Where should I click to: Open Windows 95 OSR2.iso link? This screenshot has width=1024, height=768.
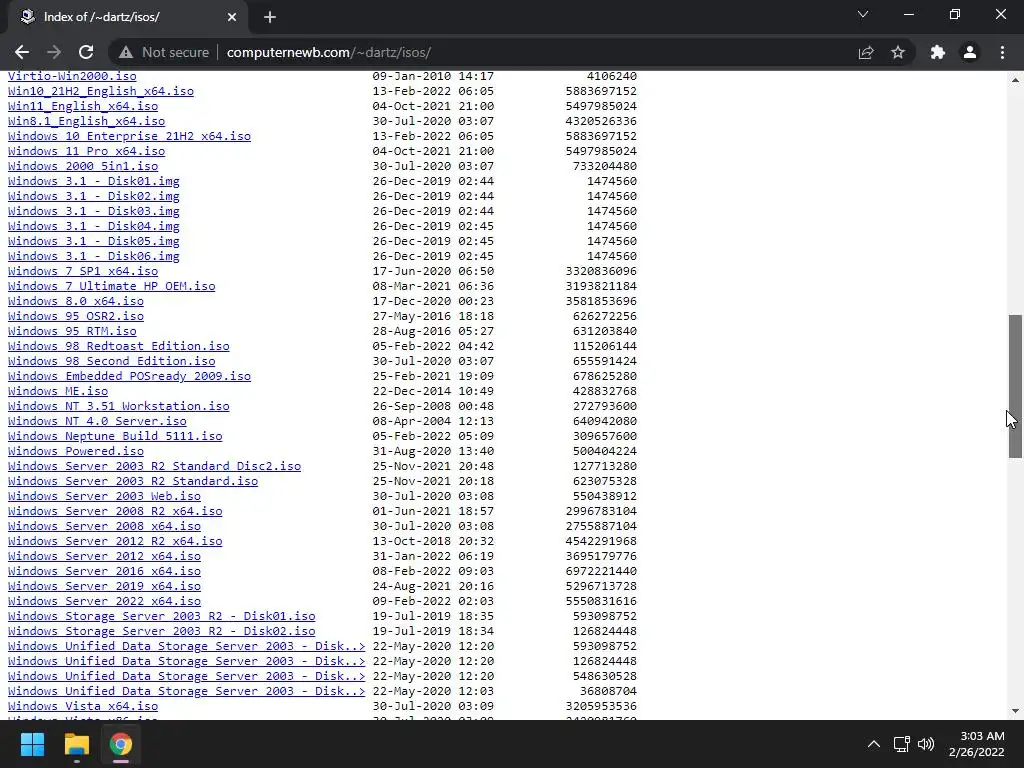pyautogui.click(x=76, y=317)
